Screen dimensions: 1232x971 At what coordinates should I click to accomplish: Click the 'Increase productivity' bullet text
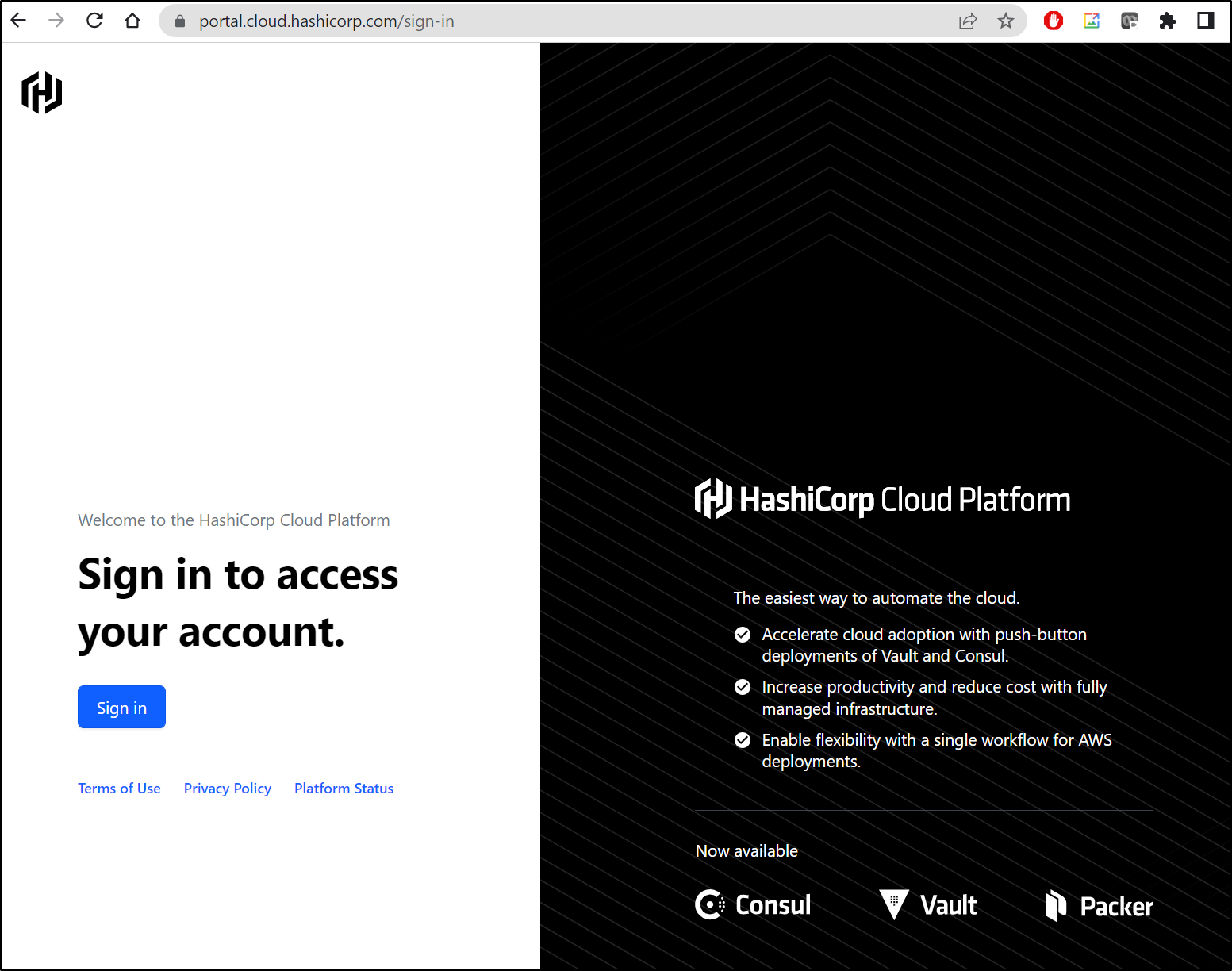pos(935,698)
